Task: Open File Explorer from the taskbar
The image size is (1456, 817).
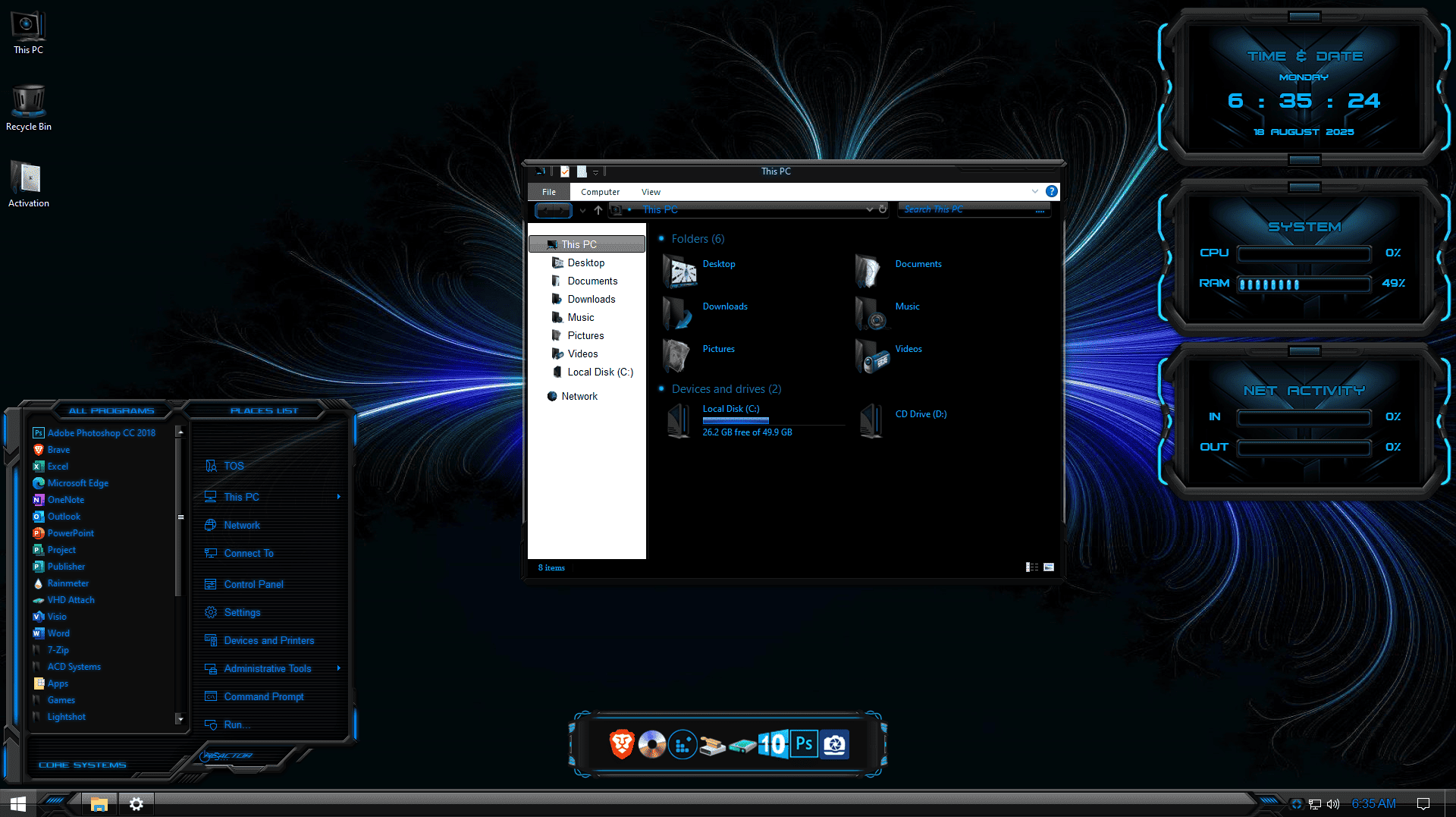Action: 99,804
